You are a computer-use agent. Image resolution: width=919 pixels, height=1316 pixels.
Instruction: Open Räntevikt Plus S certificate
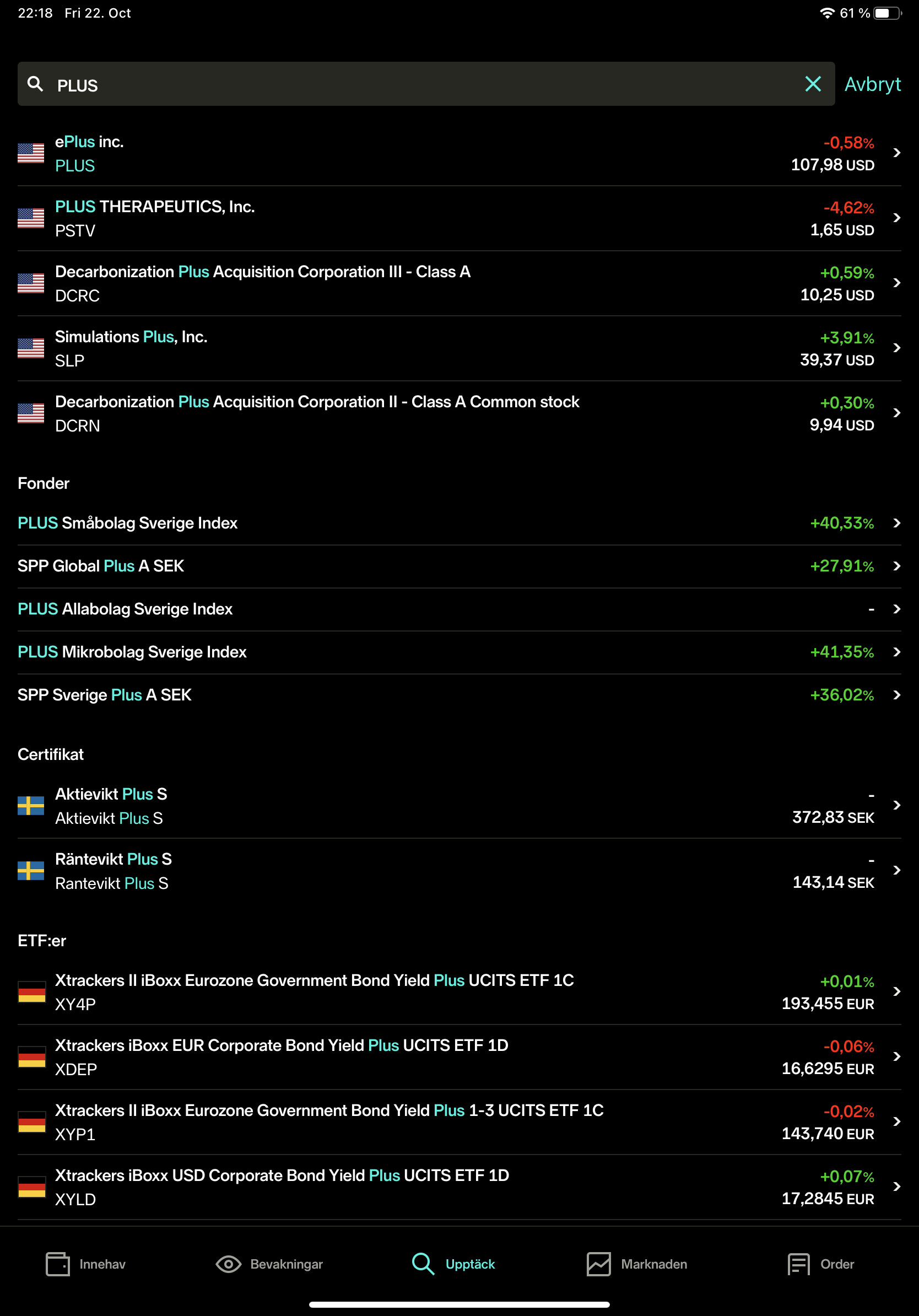113,870
